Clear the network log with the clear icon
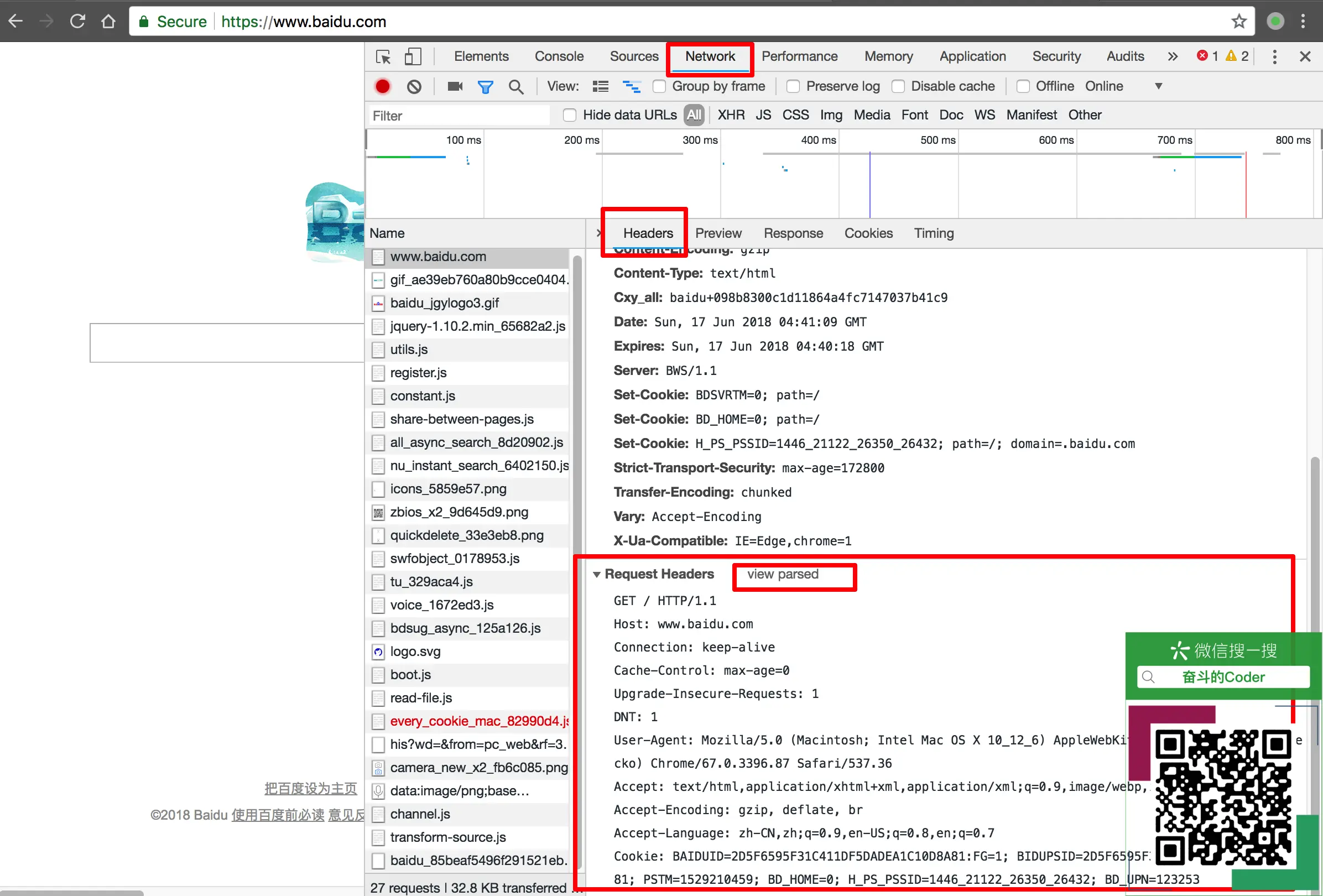Viewport: 1323px width, 896px height. point(414,86)
